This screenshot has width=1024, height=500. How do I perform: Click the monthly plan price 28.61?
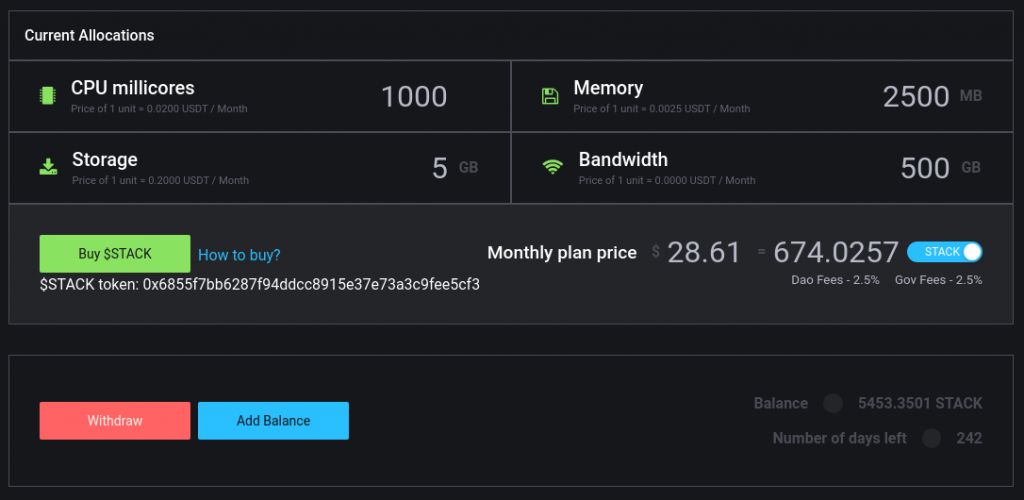click(704, 253)
